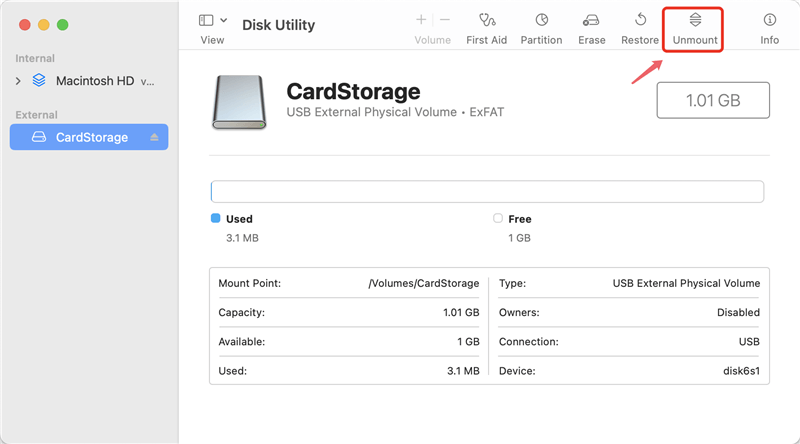Click the blue Used color swatch
The width and height of the screenshot is (800, 444).
click(x=215, y=218)
